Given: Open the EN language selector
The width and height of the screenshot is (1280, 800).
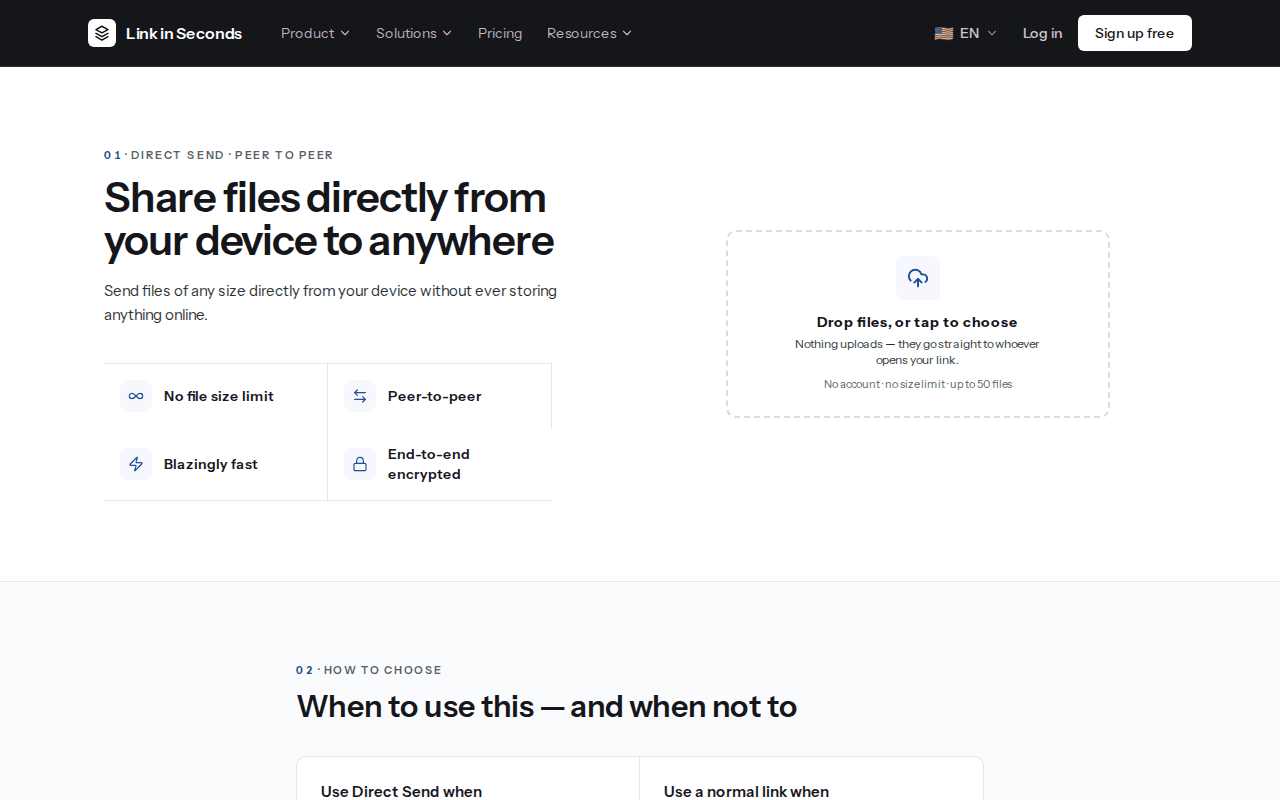Looking at the screenshot, I should pyautogui.click(x=966, y=33).
